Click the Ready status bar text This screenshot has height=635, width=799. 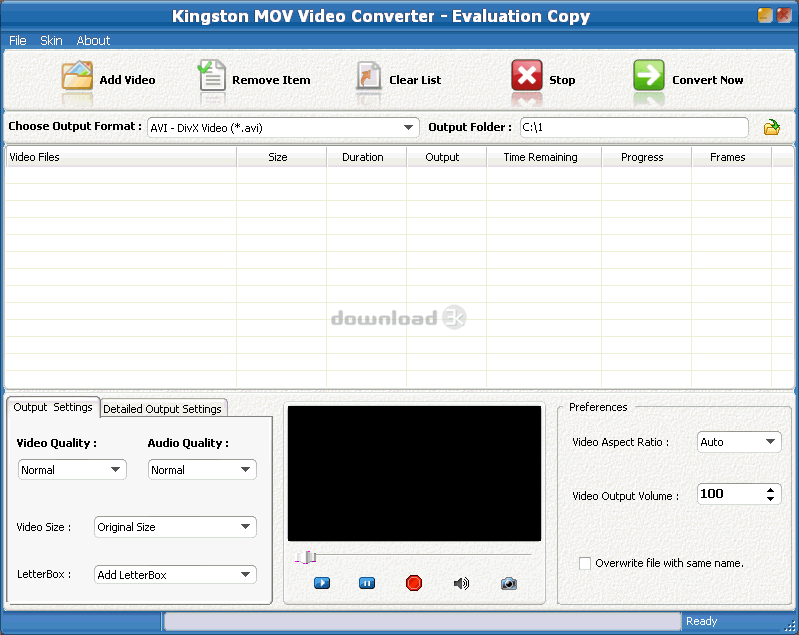[701, 621]
